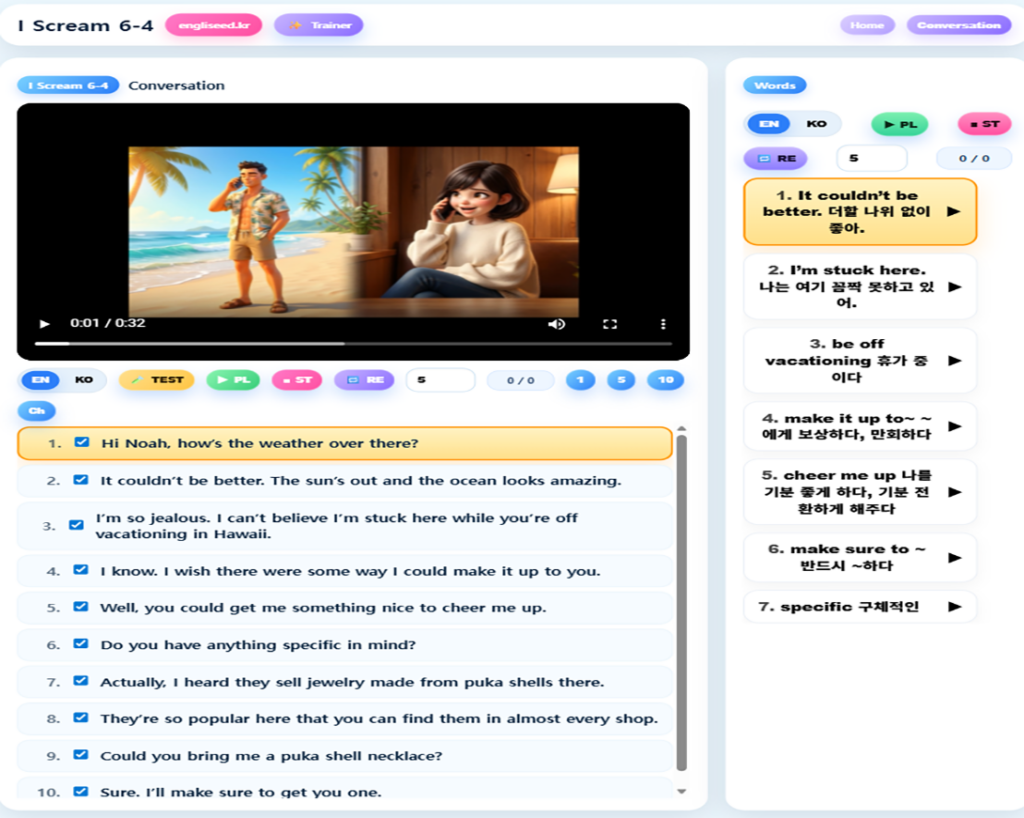Image resolution: width=1024 pixels, height=818 pixels.
Task: Play the conversation video
Action: 44,324
